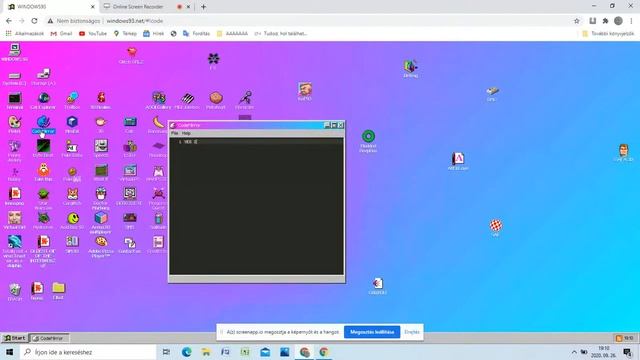Image resolution: width=640 pixels, height=360 pixels.
Task: Open the AAAAAAA bookmarks folder
Action: tap(232, 33)
